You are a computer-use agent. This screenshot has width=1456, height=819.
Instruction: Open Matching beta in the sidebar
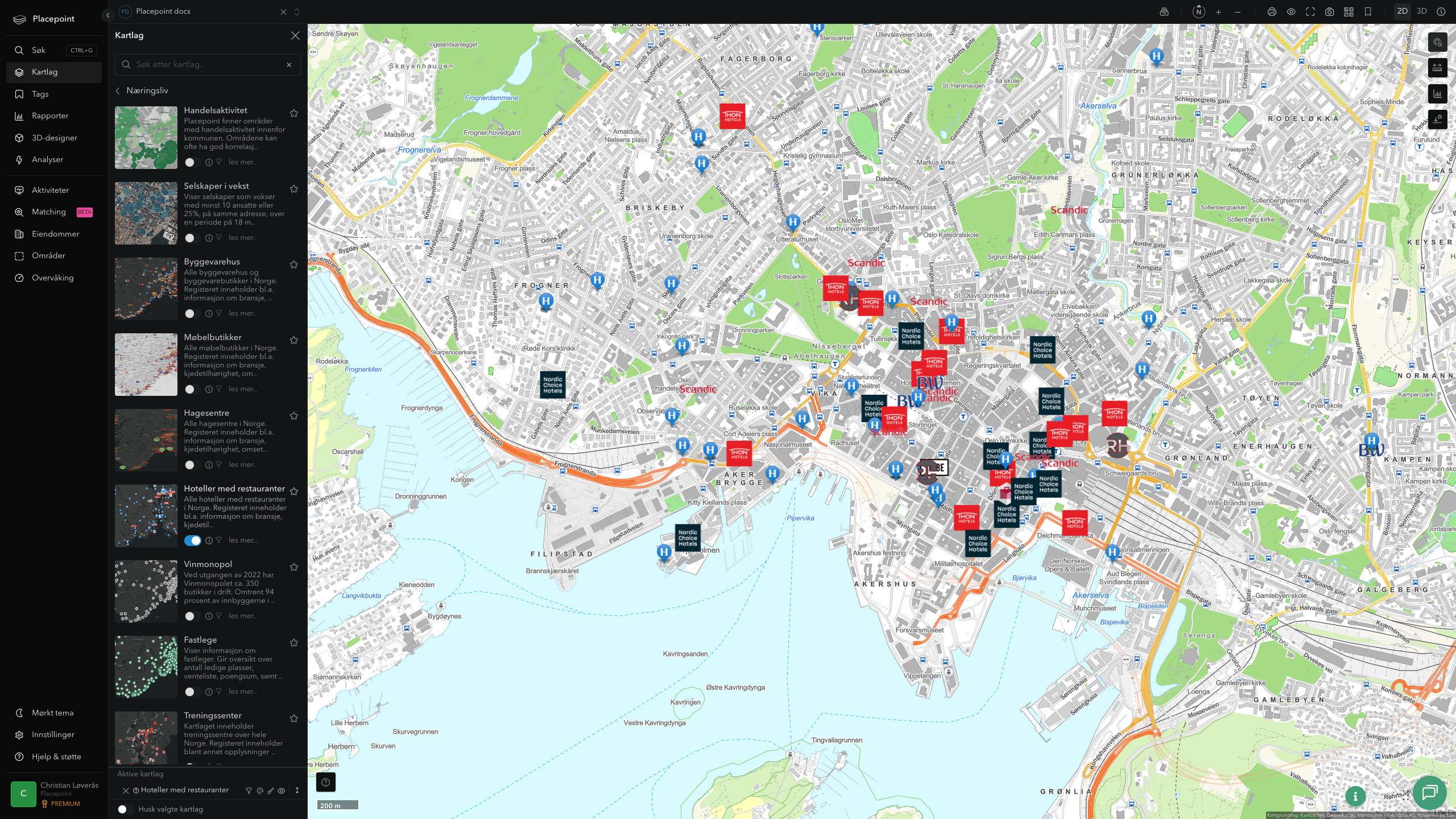(x=54, y=212)
